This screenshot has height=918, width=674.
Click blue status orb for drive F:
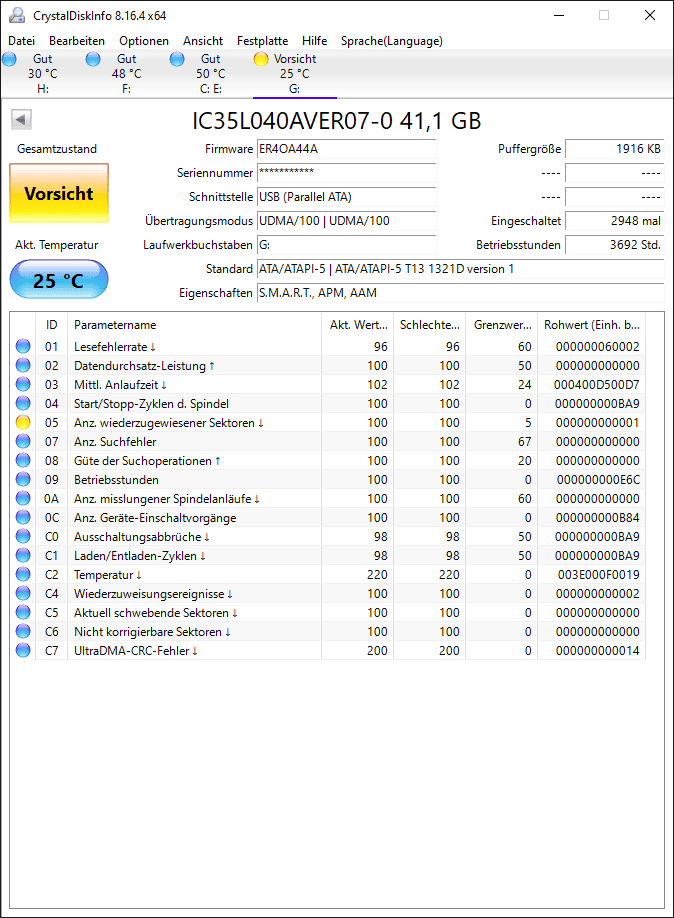pyautogui.click(x=93, y=59)
